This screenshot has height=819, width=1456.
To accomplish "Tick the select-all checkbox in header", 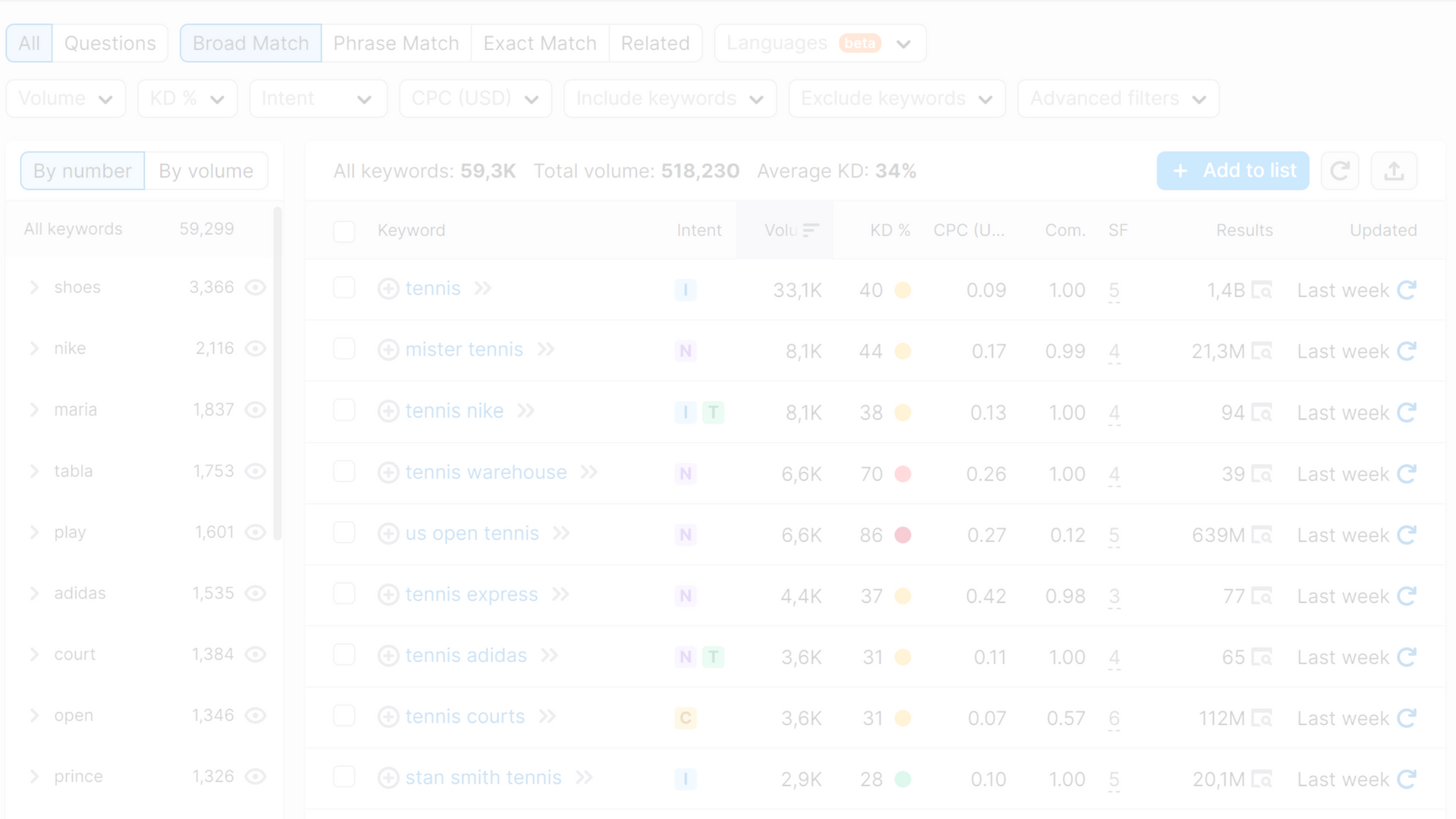I will click(344, 231).
